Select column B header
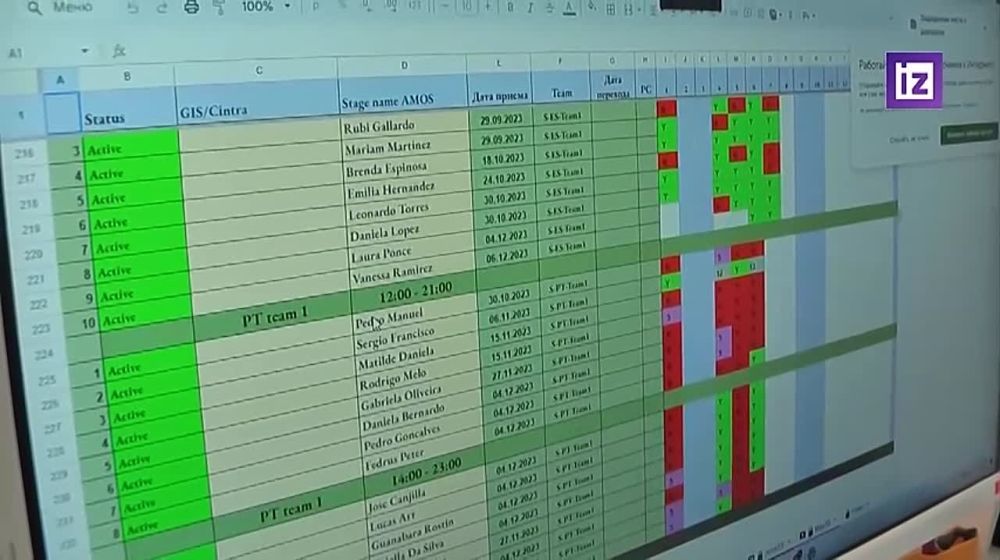Viewport: 1000px width, 560px height. (x=127, y=77)
